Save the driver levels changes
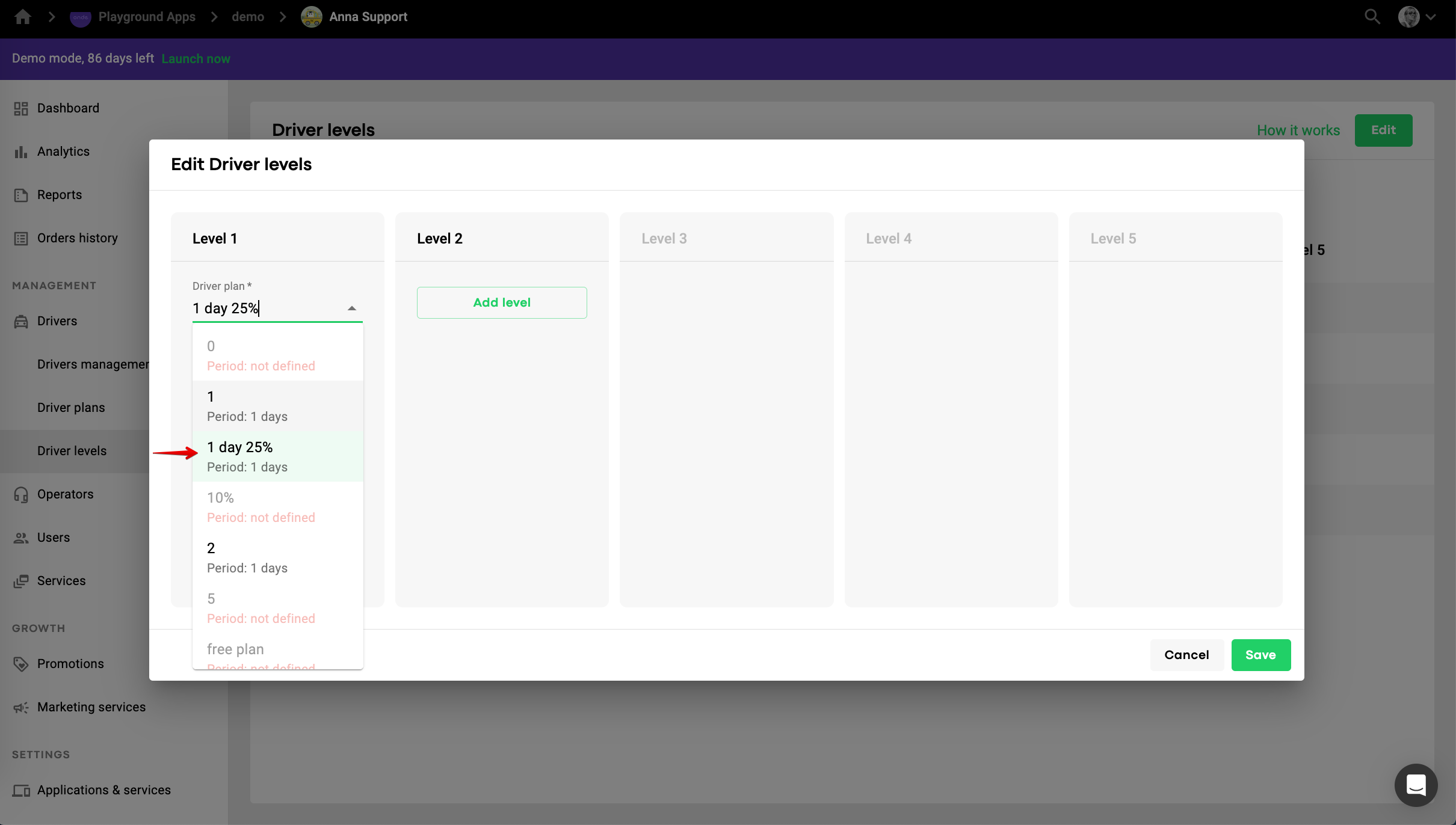Image resolution: width=1456 pixels, height=825 pixels. click(x=1260, y=655)
